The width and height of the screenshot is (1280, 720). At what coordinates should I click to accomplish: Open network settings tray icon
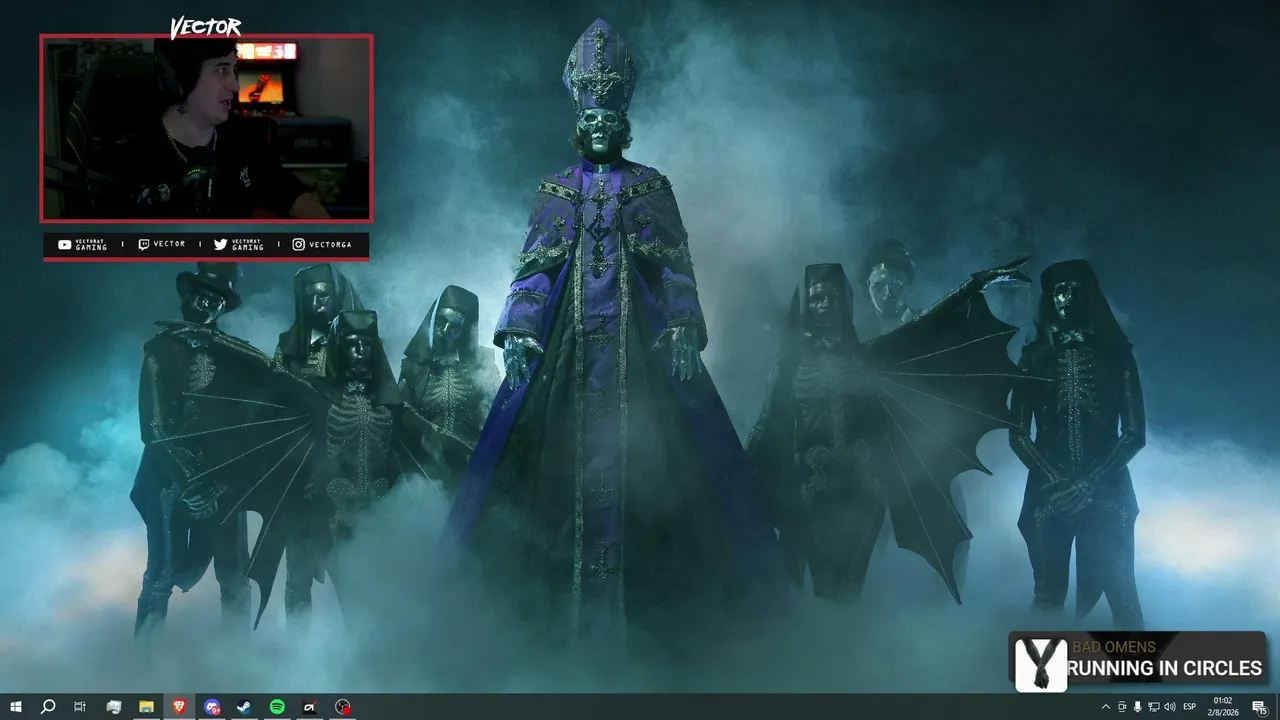pyautogui.click(x=1153, y=707)
